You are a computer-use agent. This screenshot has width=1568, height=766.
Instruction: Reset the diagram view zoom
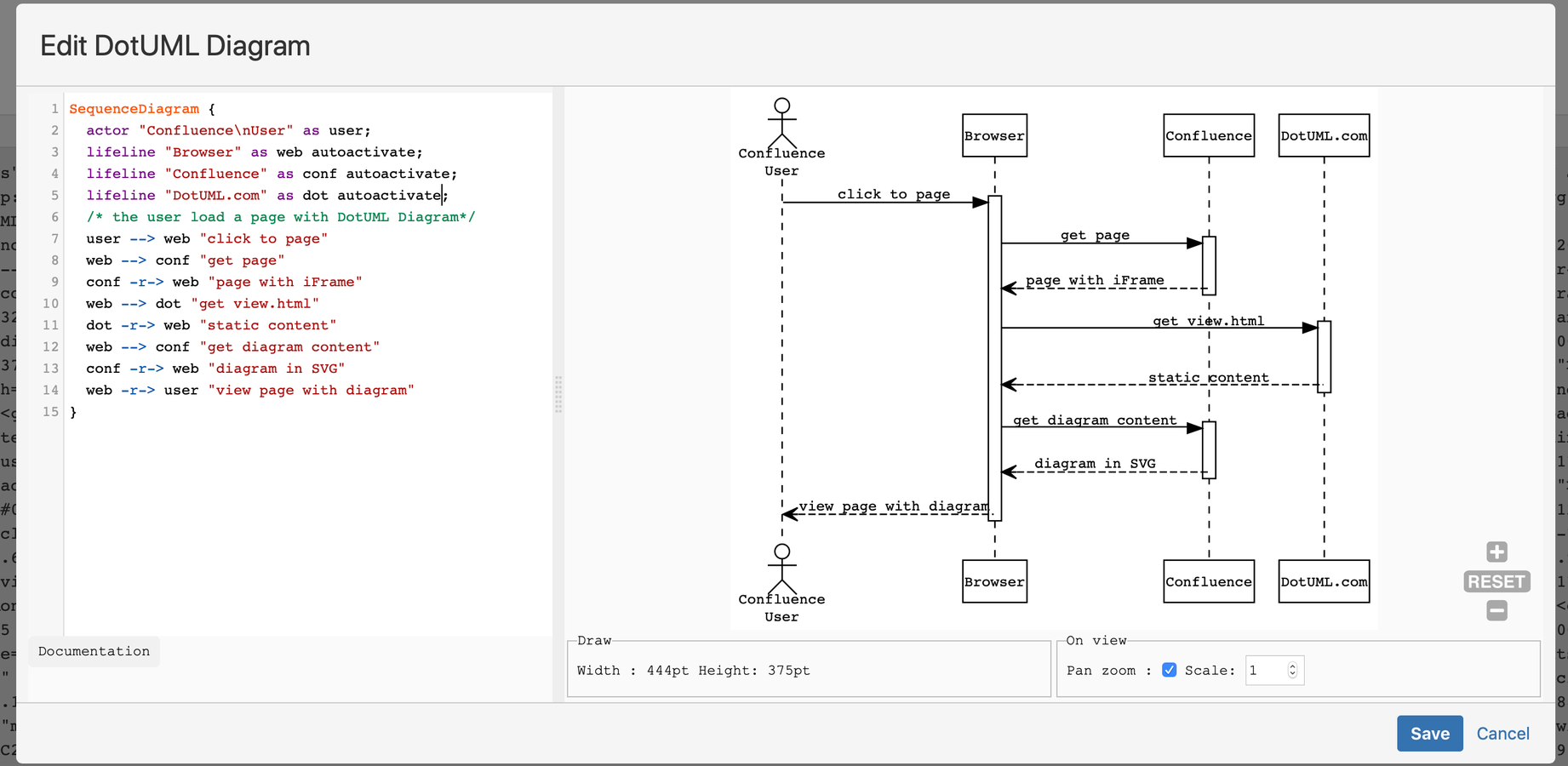1496,581
